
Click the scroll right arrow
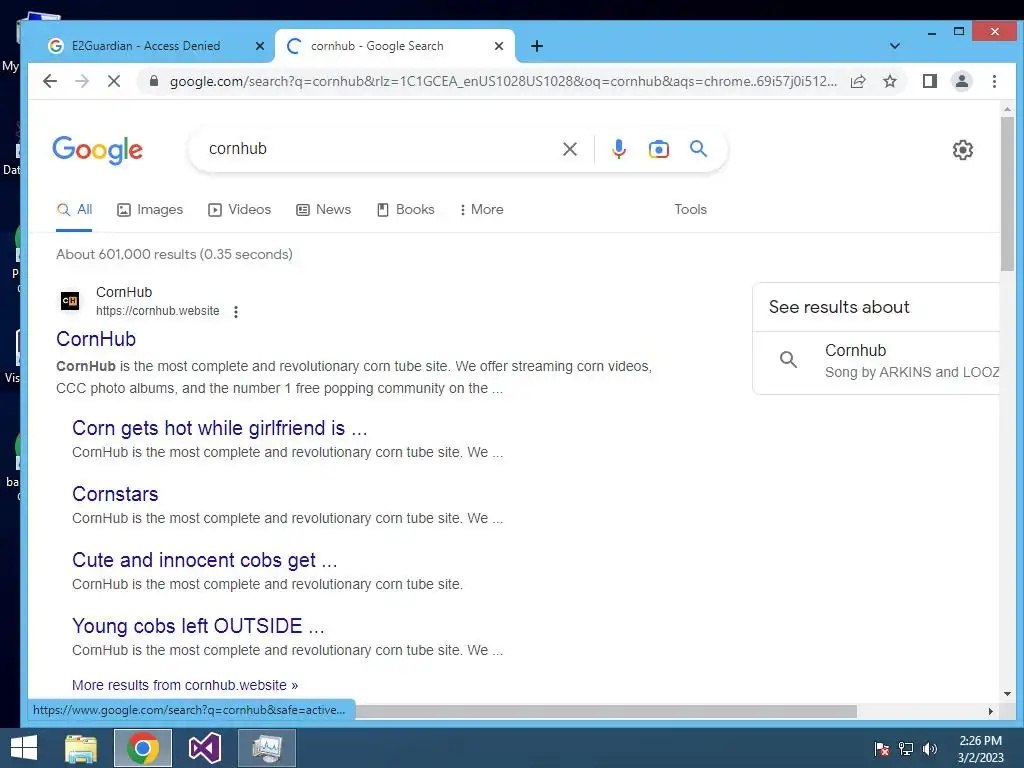point(991,711)
